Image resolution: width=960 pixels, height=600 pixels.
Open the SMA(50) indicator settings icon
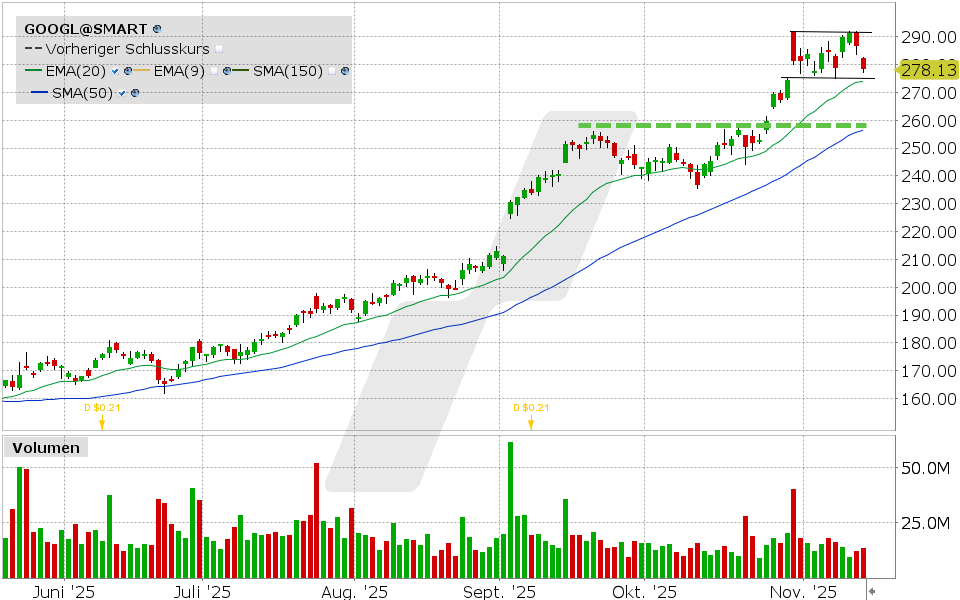tap(135, 92)
